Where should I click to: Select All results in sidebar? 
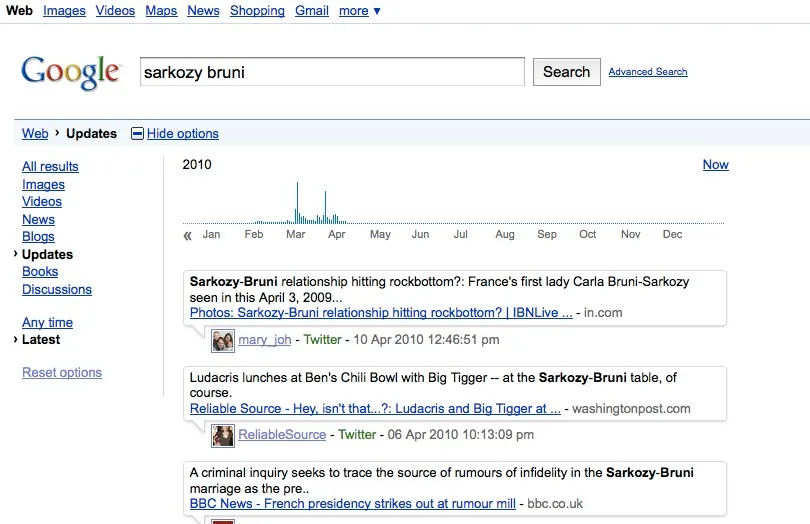click(50, 166)
